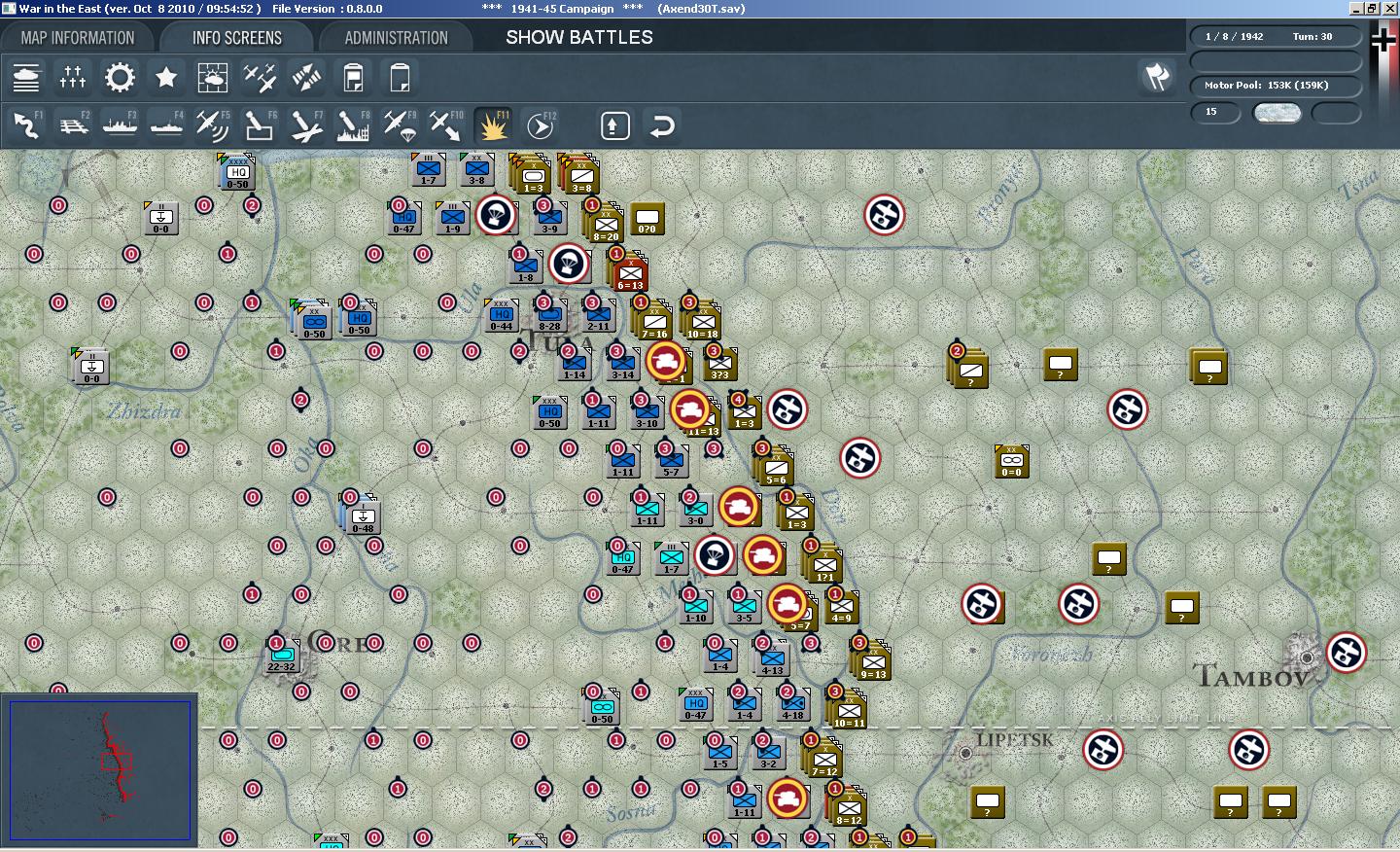
Task: Click the minimap overview thumbnail
Action: click(x=99, y=770)
